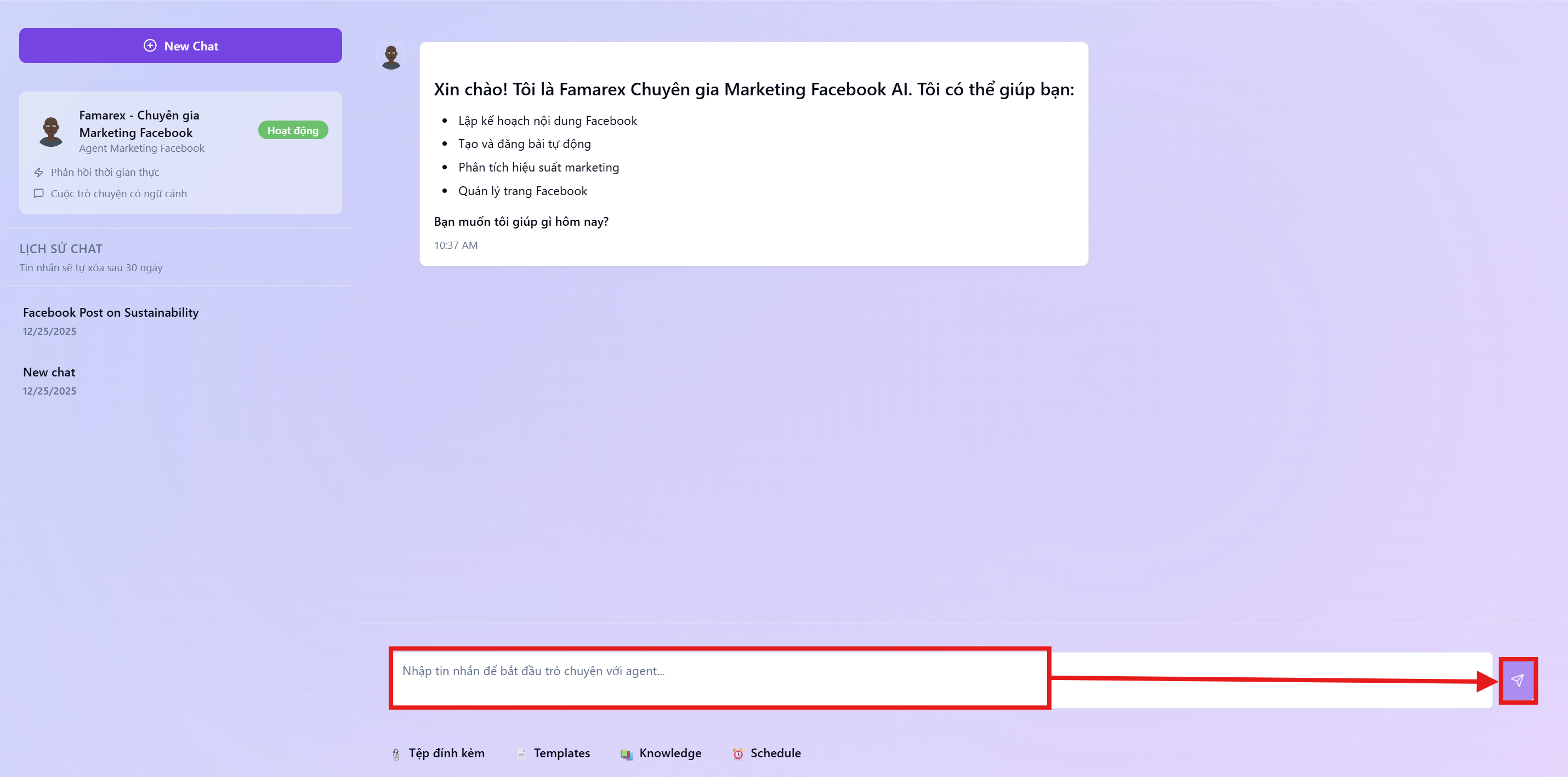
Task: Open the Knowledge option
Action: (661, 753)
